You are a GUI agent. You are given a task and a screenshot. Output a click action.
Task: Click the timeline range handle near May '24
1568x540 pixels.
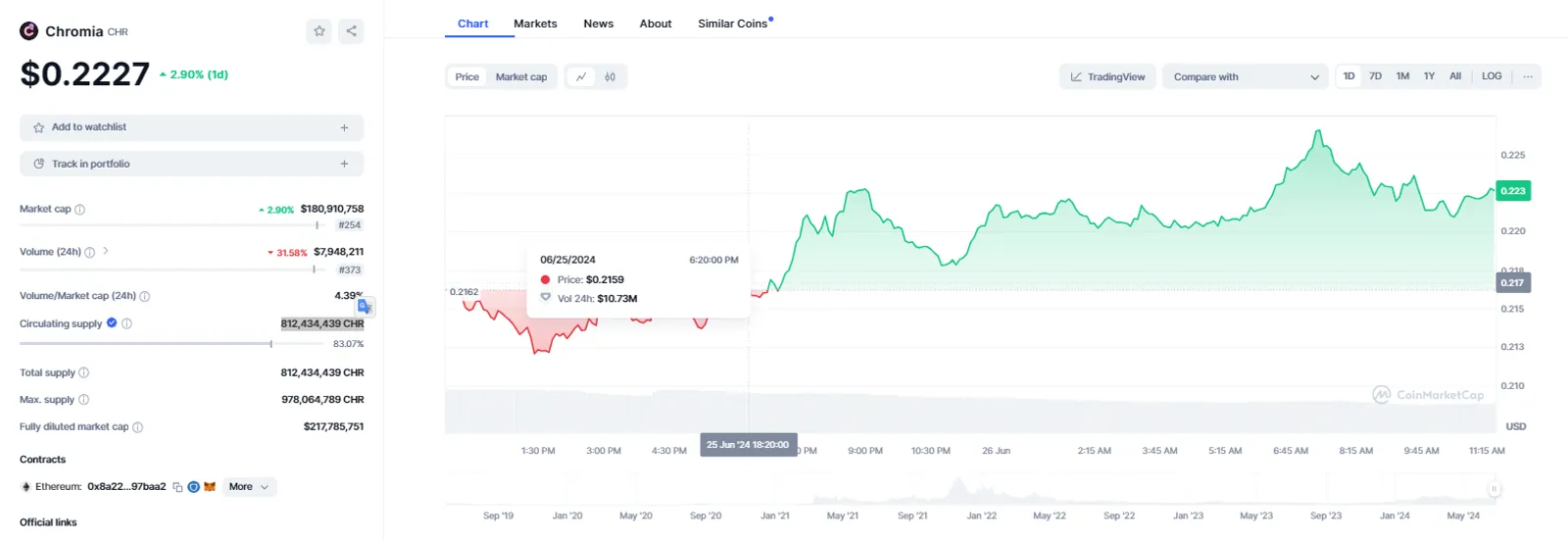[x=1494, y=489]
